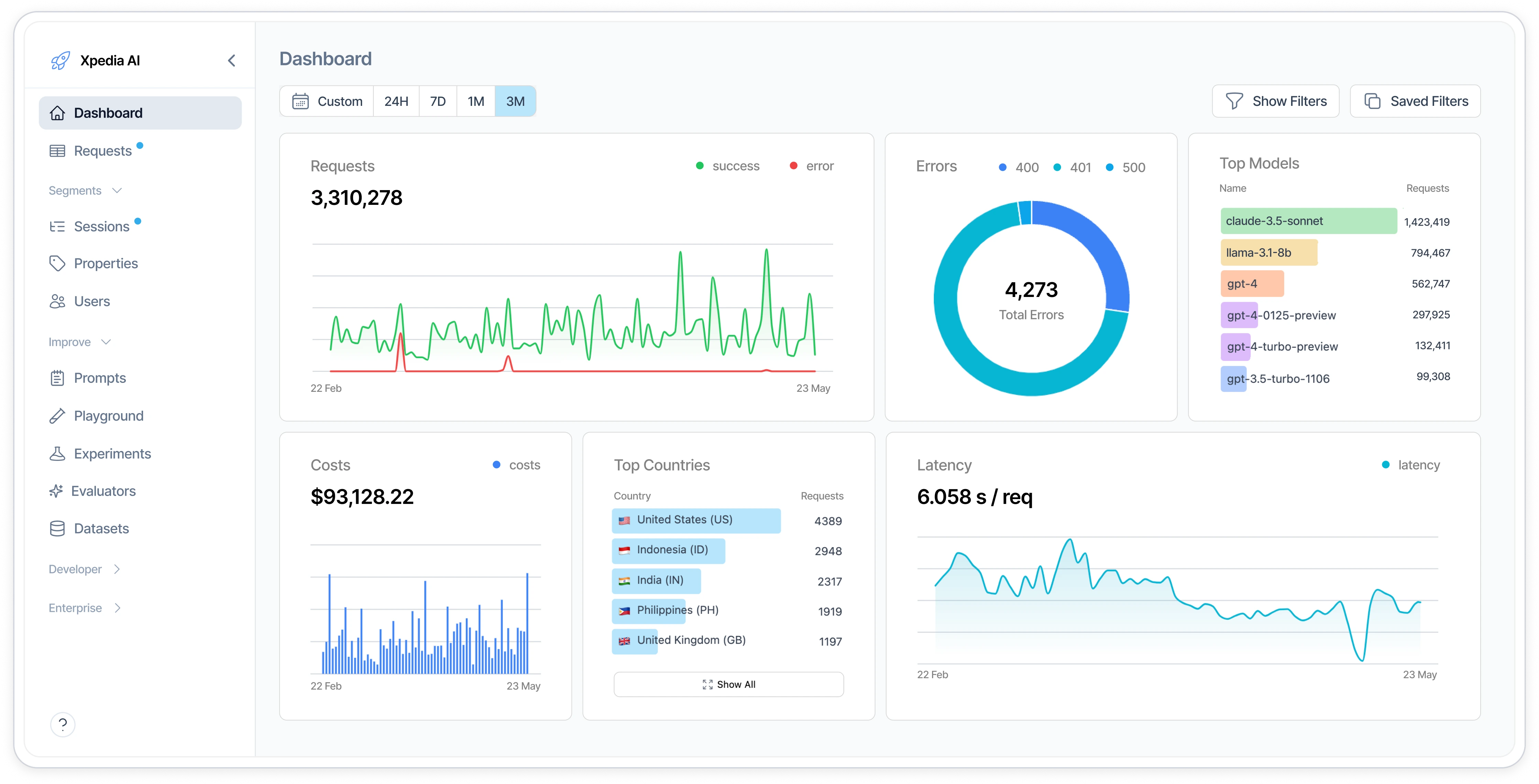Screen dimensions: 1539x784
Task: Click Show All in Top Countries
Action: (x=728, y=684)
